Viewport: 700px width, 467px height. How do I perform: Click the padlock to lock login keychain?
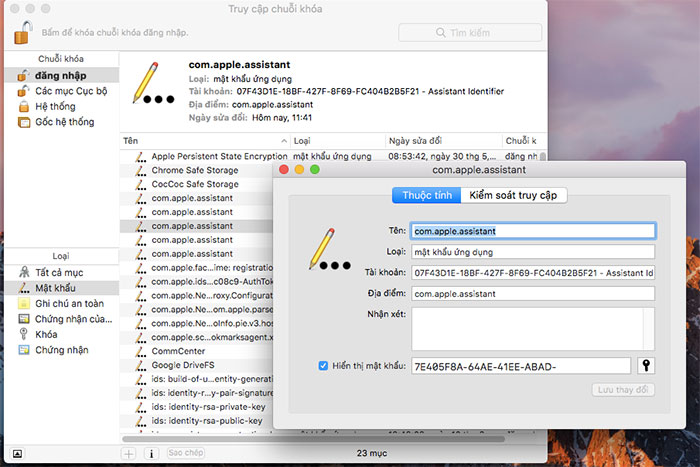click(23, 33)
